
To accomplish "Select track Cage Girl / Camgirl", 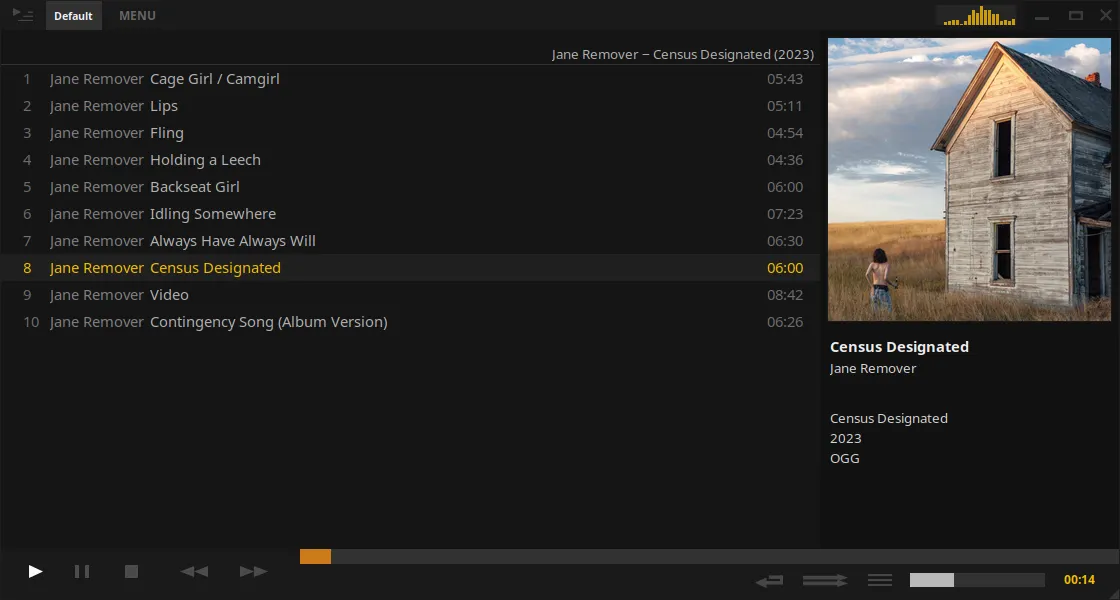I will coord(410,79).
